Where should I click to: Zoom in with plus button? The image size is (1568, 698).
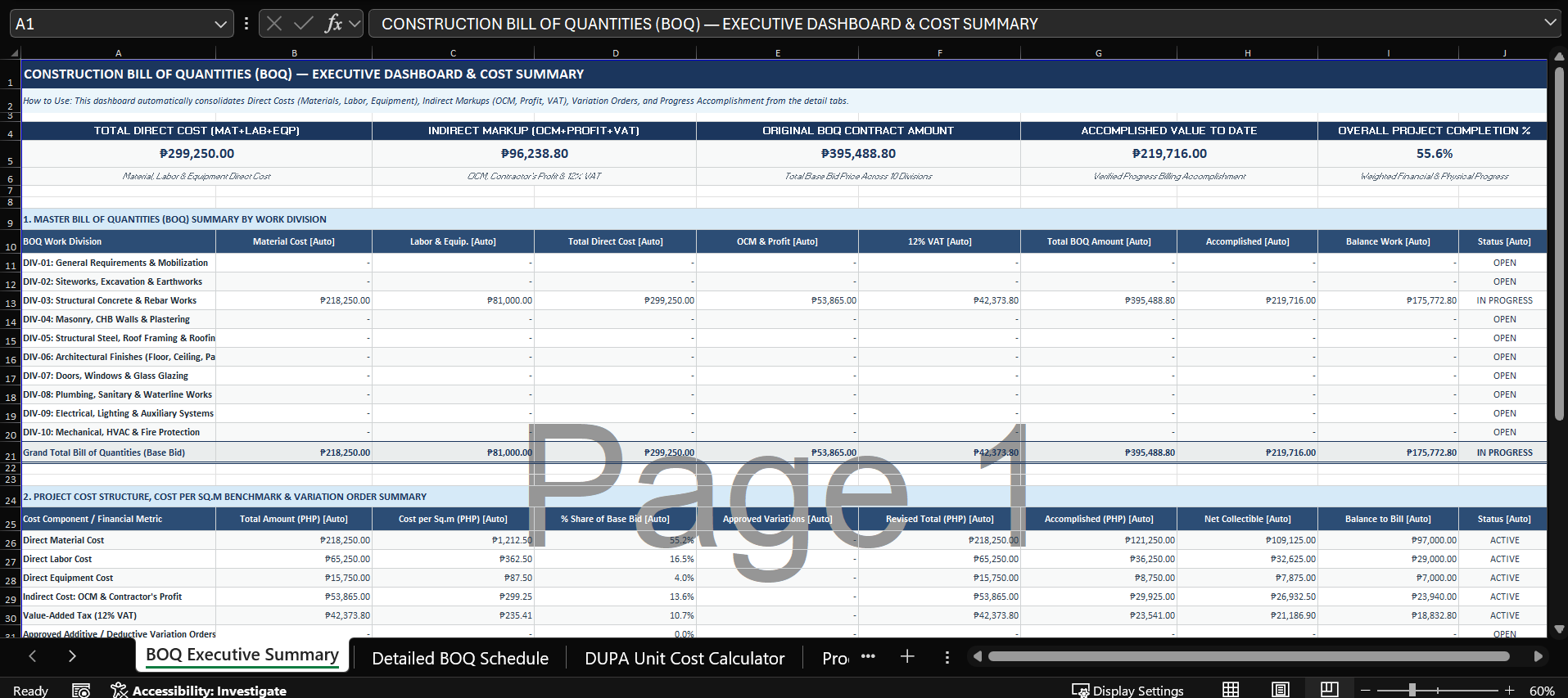click(x=1509, y=691)
